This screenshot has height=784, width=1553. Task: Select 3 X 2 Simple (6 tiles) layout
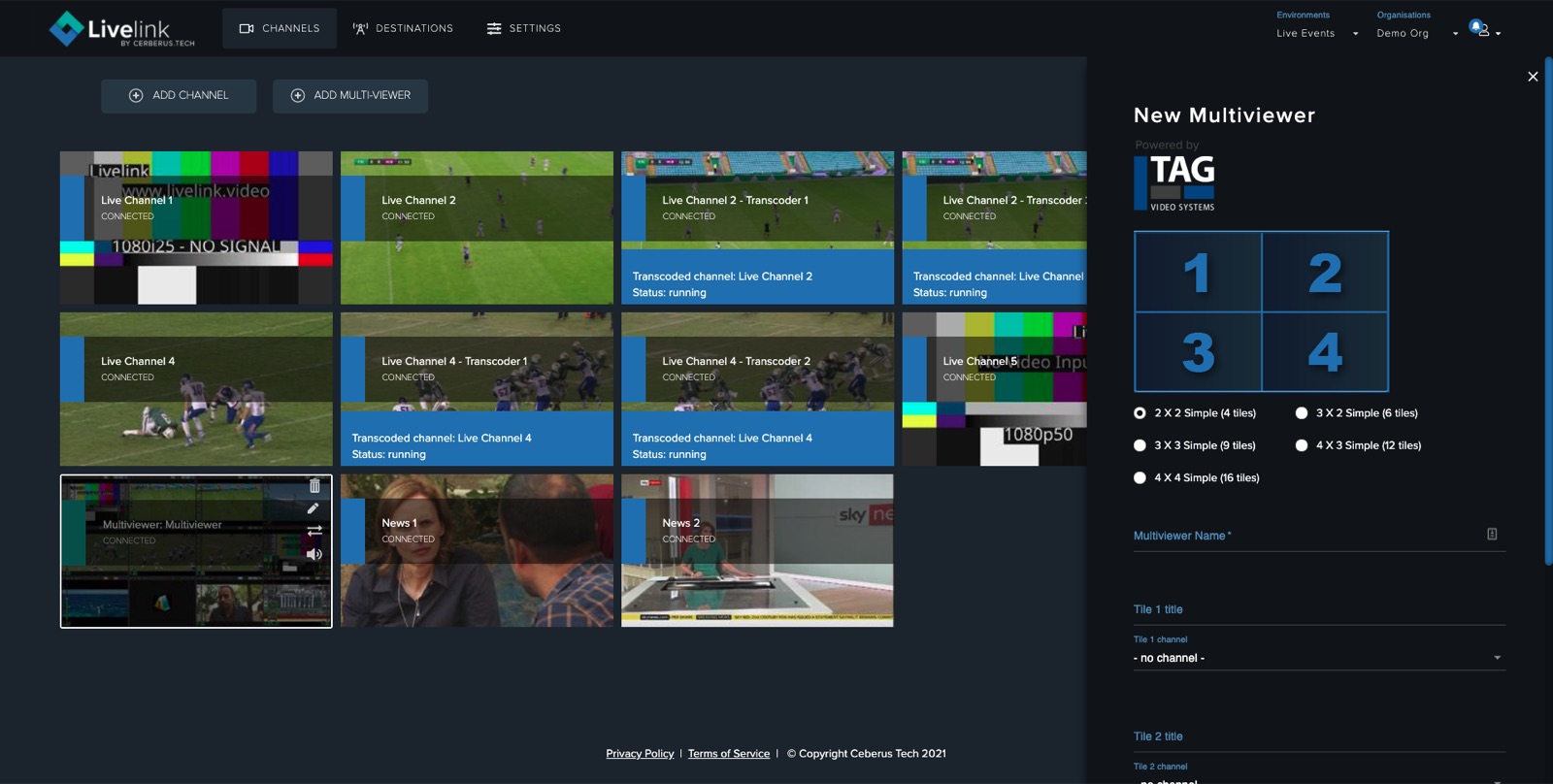(1302, 413)
